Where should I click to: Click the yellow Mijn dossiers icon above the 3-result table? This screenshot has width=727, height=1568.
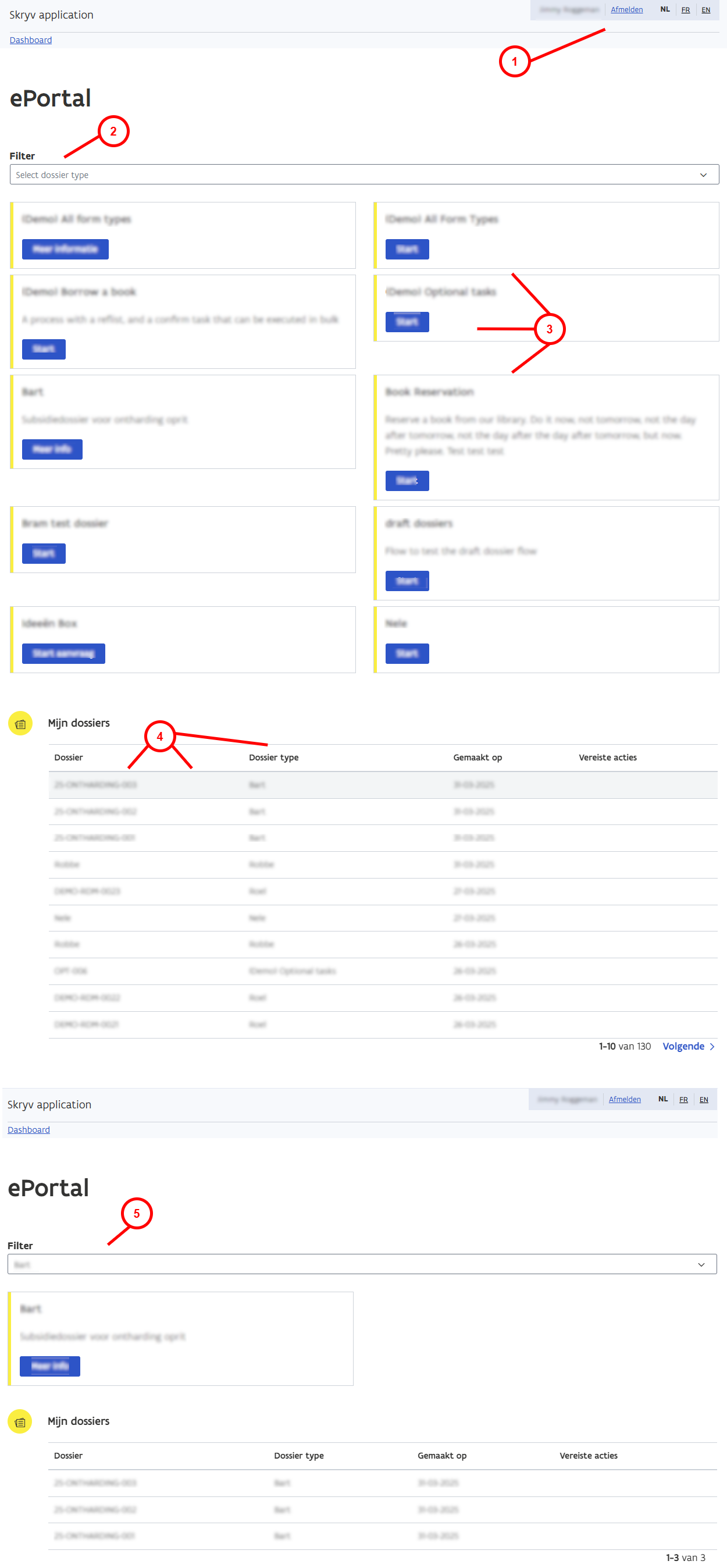point(20,1422)
